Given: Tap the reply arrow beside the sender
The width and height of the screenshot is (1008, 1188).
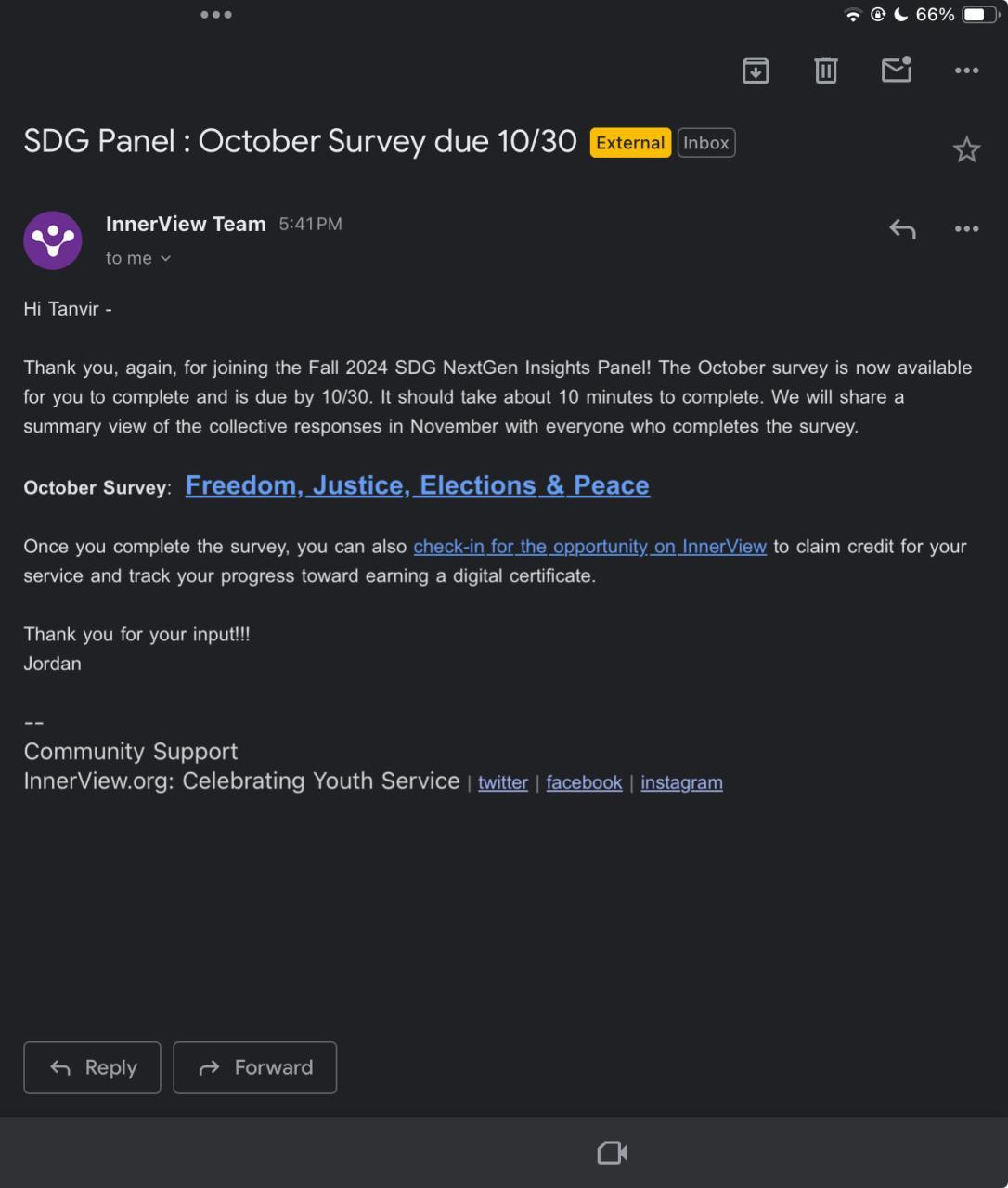Looking at the screenshot, I should 902,228.
